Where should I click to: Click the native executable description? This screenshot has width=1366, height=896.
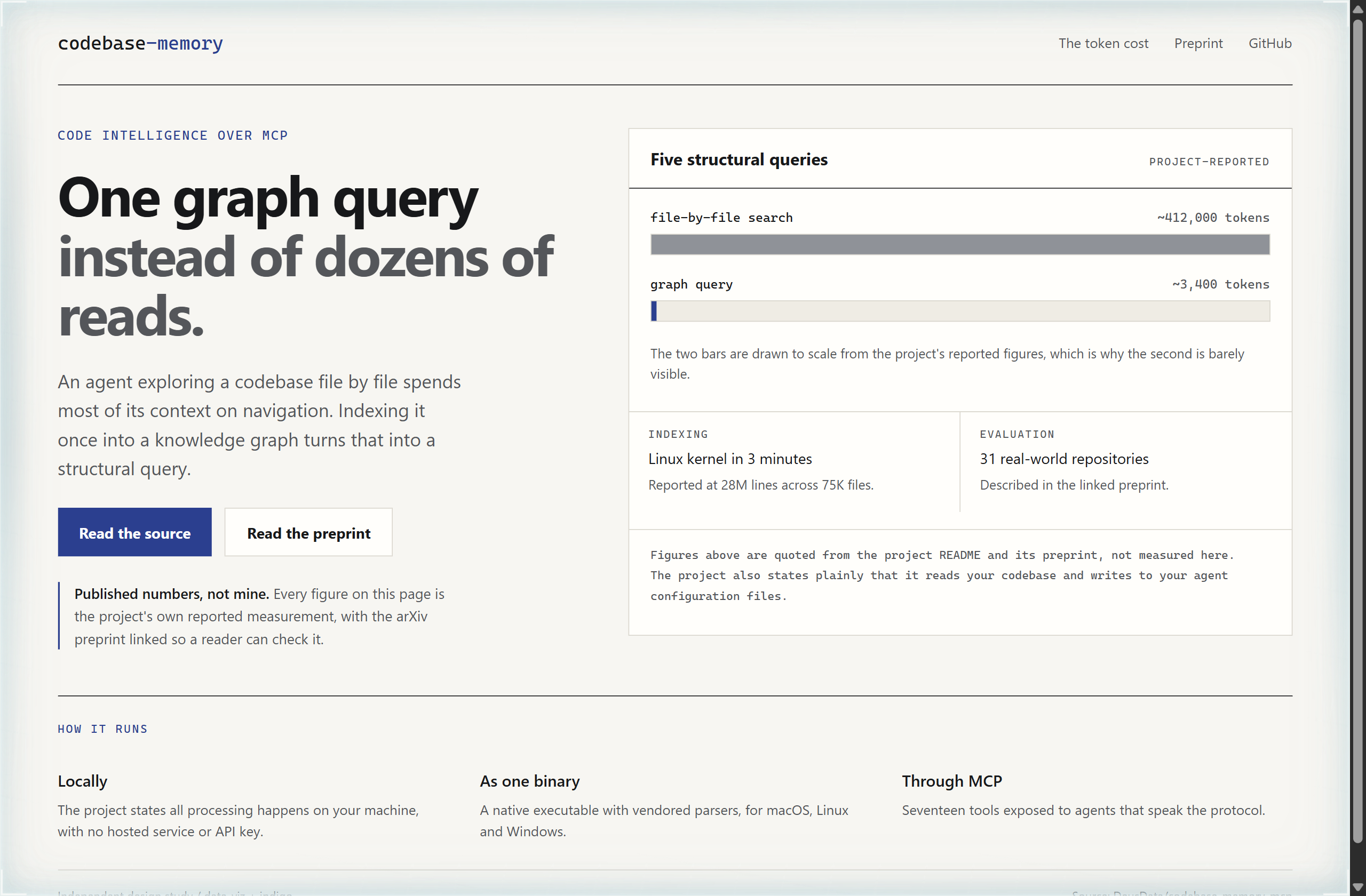(663, 821)
